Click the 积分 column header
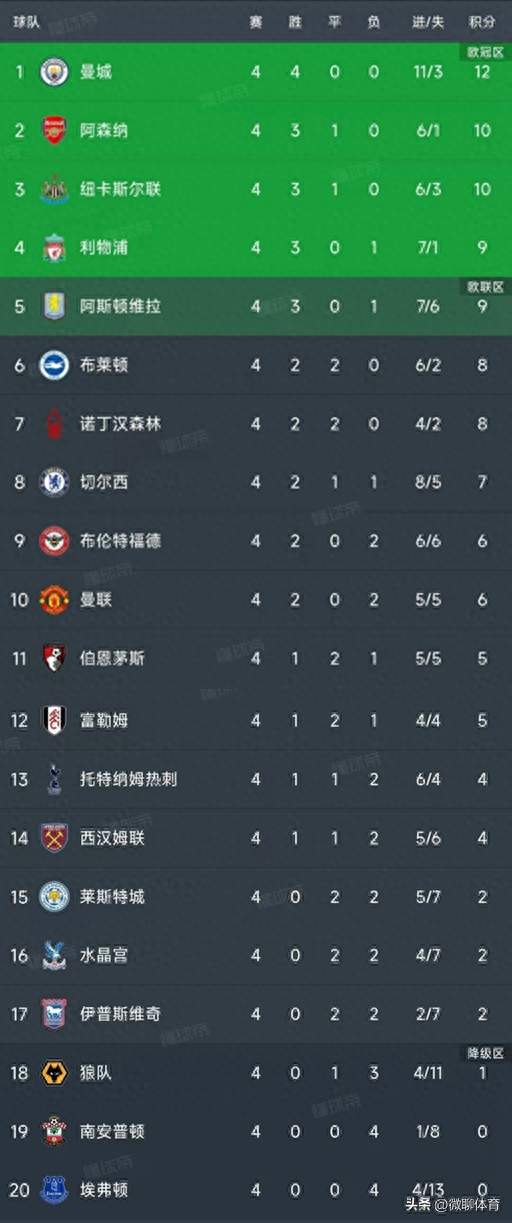The image size is (512, 1223). pyautogui.click(x=482, y=22)
